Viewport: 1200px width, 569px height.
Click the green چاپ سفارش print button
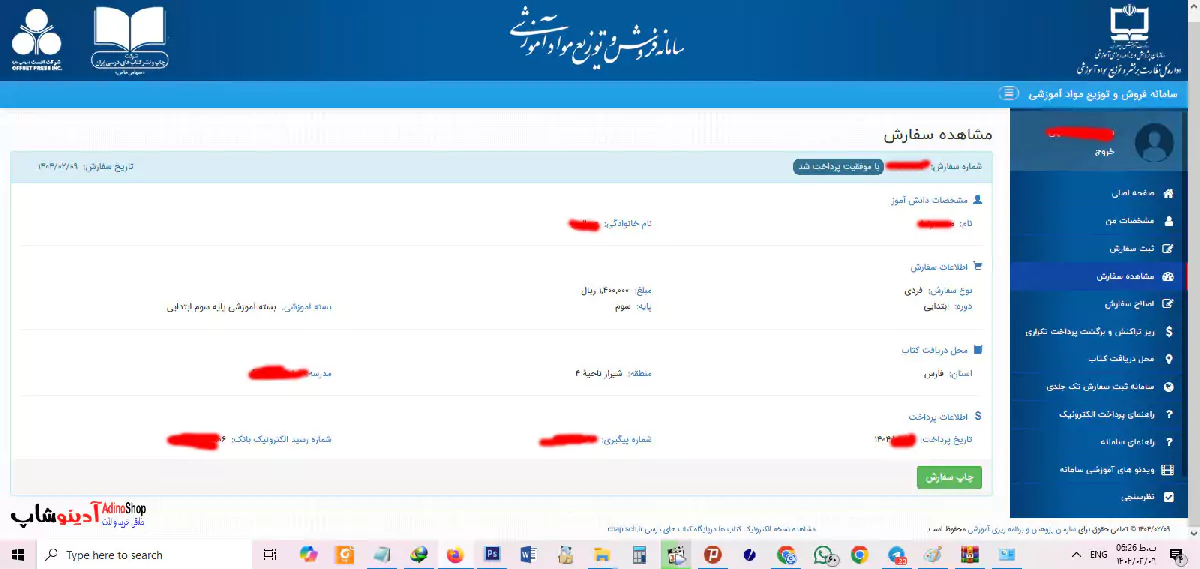pyautogui.click(x=949, y=478)
